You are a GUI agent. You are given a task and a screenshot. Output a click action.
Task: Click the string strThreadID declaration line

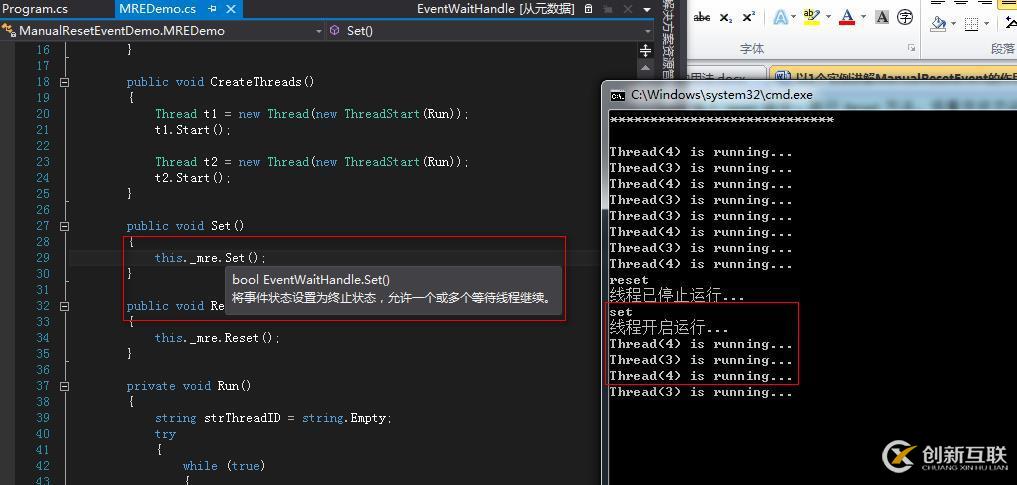coord(273,418)
